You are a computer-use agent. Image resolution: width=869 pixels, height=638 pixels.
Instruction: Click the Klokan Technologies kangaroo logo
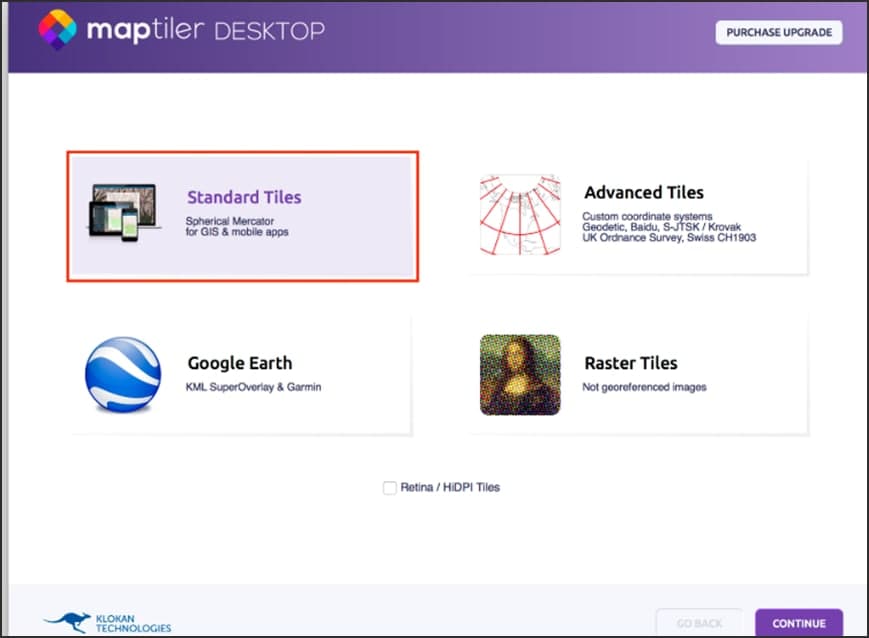(67, 622)
